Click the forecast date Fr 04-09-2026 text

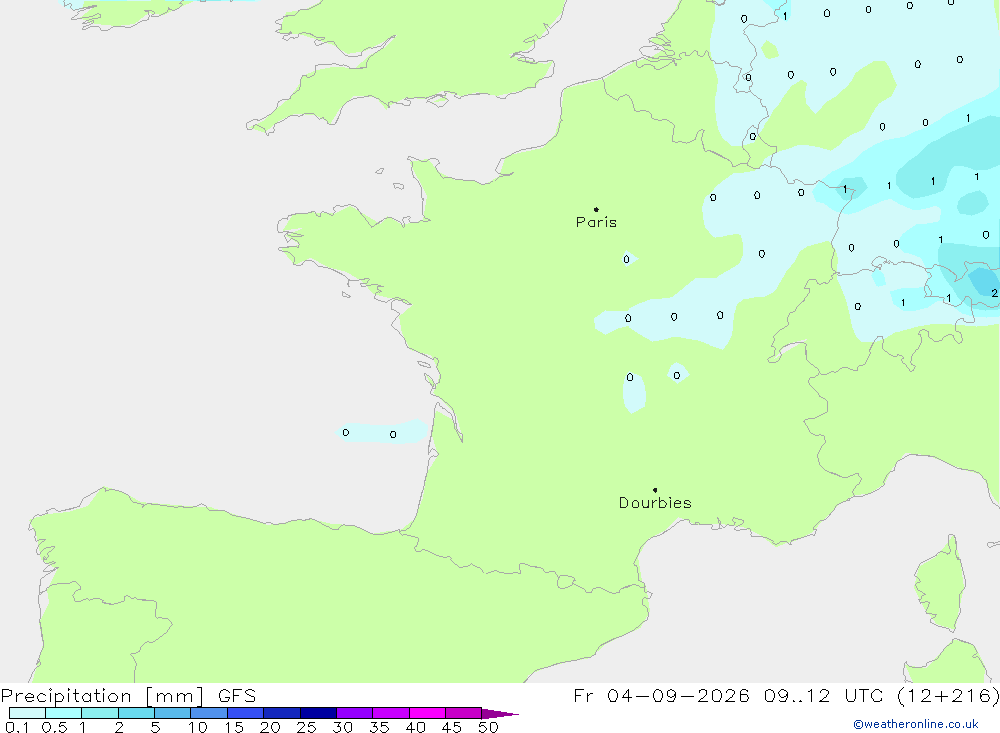tap(661, 695)
